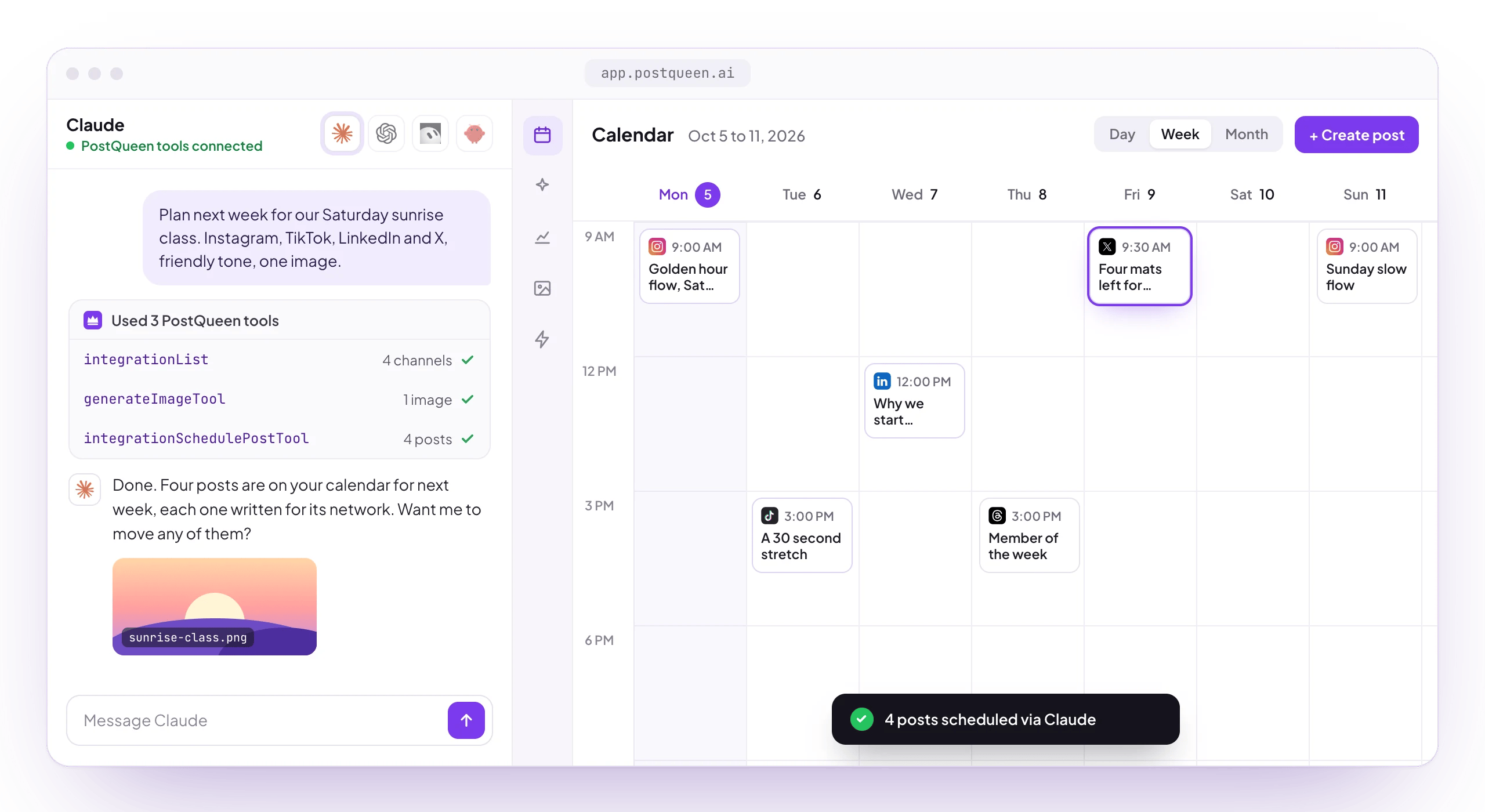Select the Wed 7 day header
The image size is (1485, 812).
pos(914,195)
